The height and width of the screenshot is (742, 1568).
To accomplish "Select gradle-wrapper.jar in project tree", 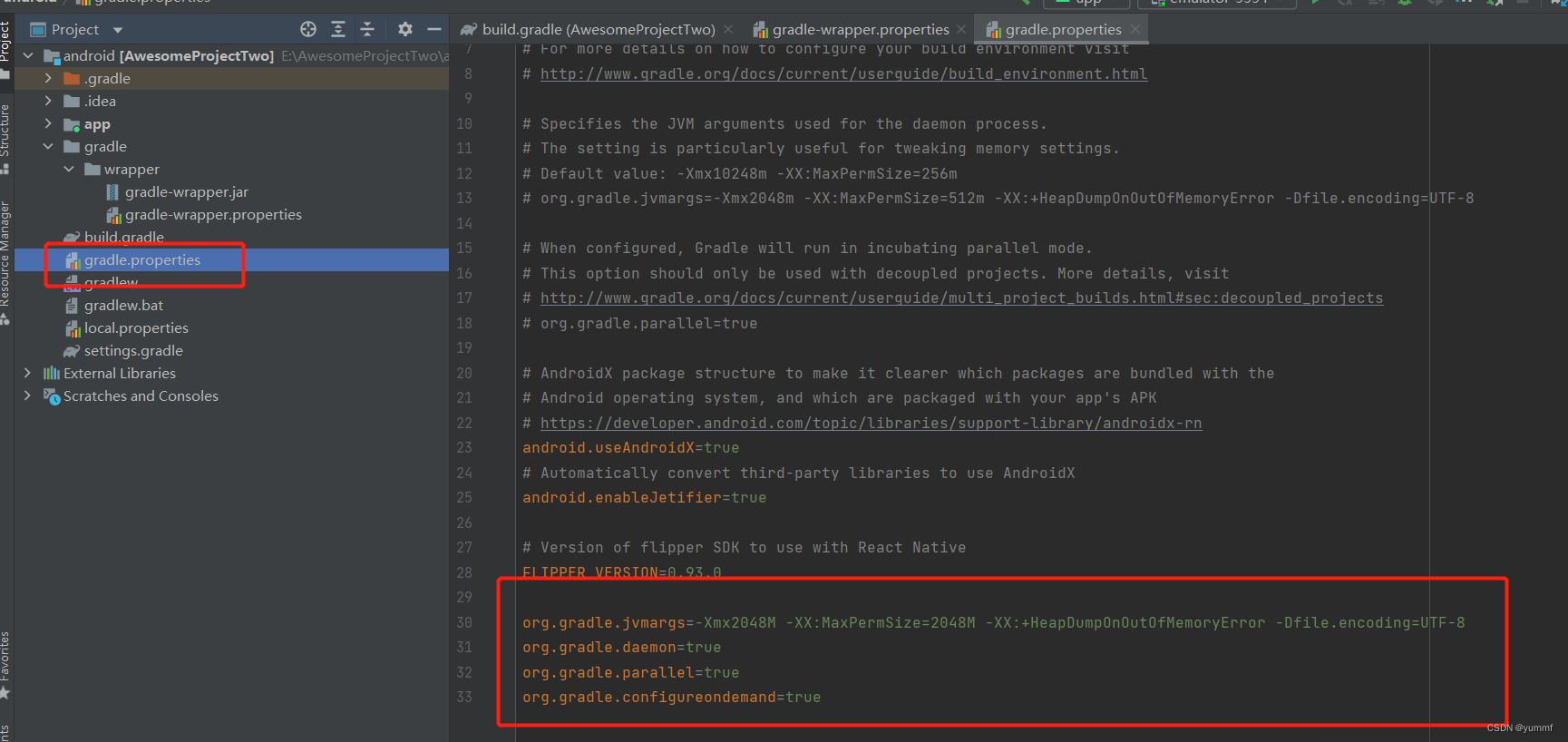I will tap(186, 191).
